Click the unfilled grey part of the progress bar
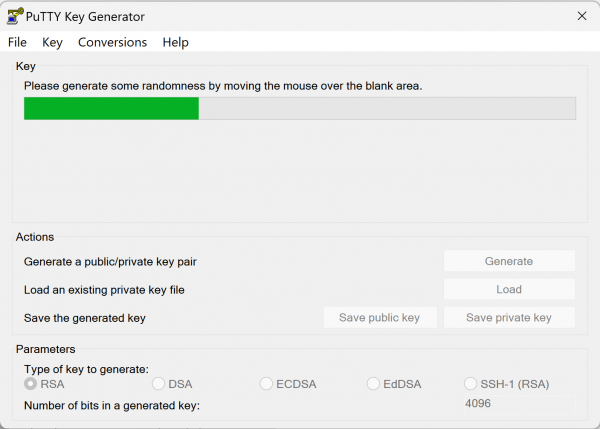Viewport: 600px width, 429px height. pos(387,108)
